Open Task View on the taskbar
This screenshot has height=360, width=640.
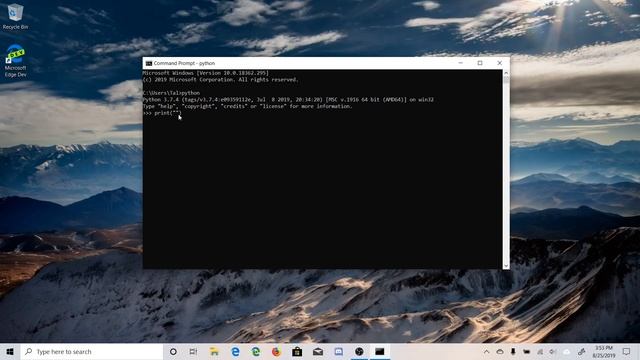[x=193, y=351]
